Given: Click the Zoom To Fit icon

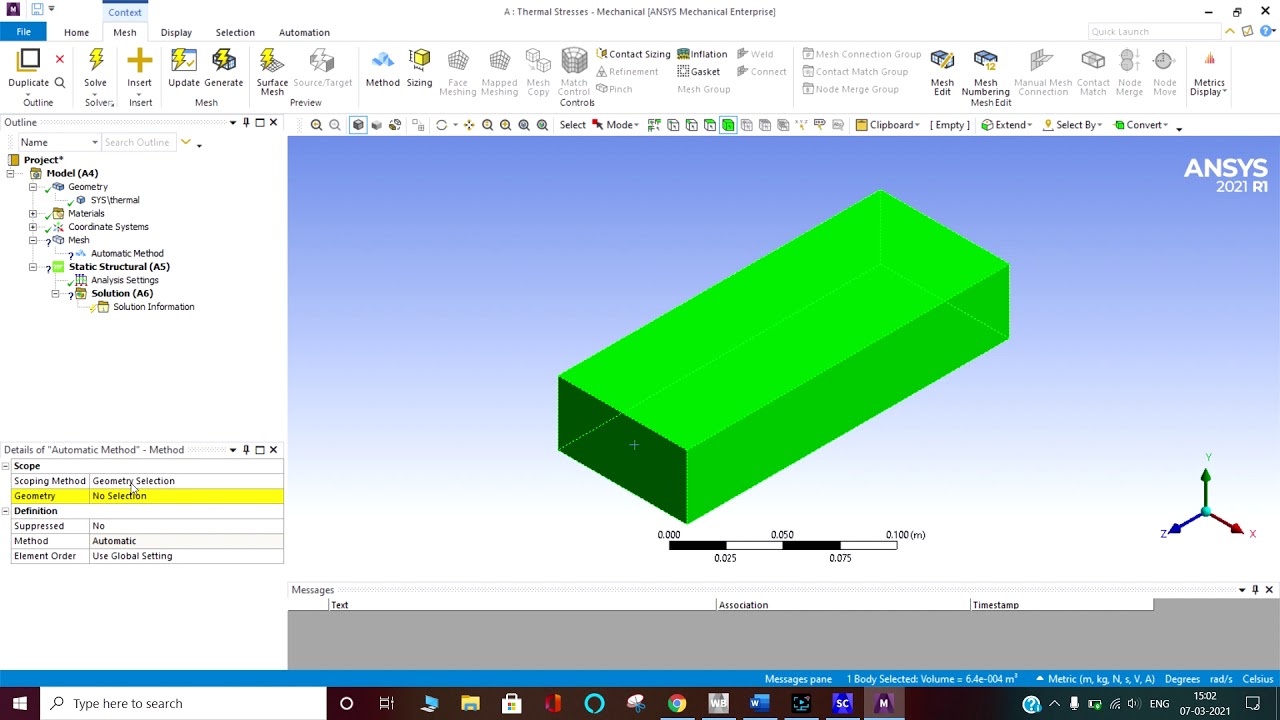Looking at the screenshot, I should pos(523,125).
